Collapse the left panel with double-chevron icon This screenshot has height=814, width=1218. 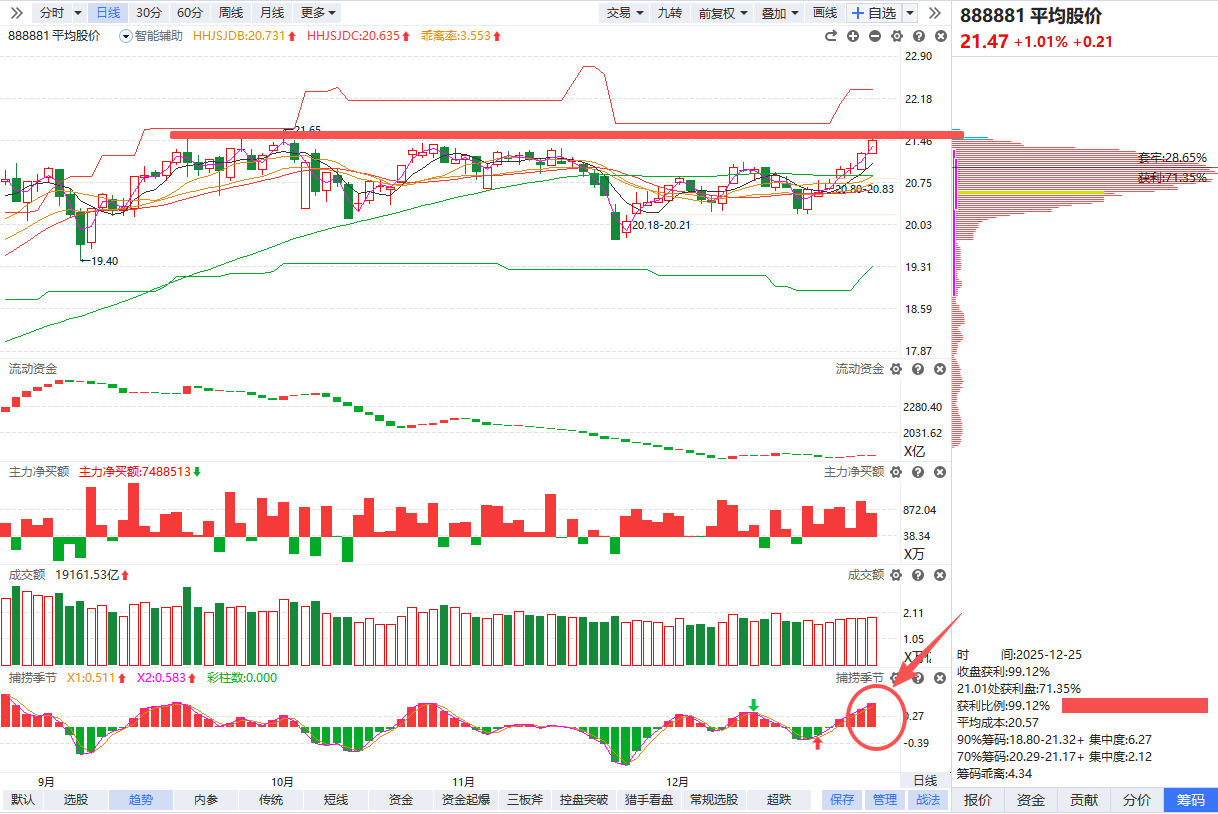click(x=14, y=13)
